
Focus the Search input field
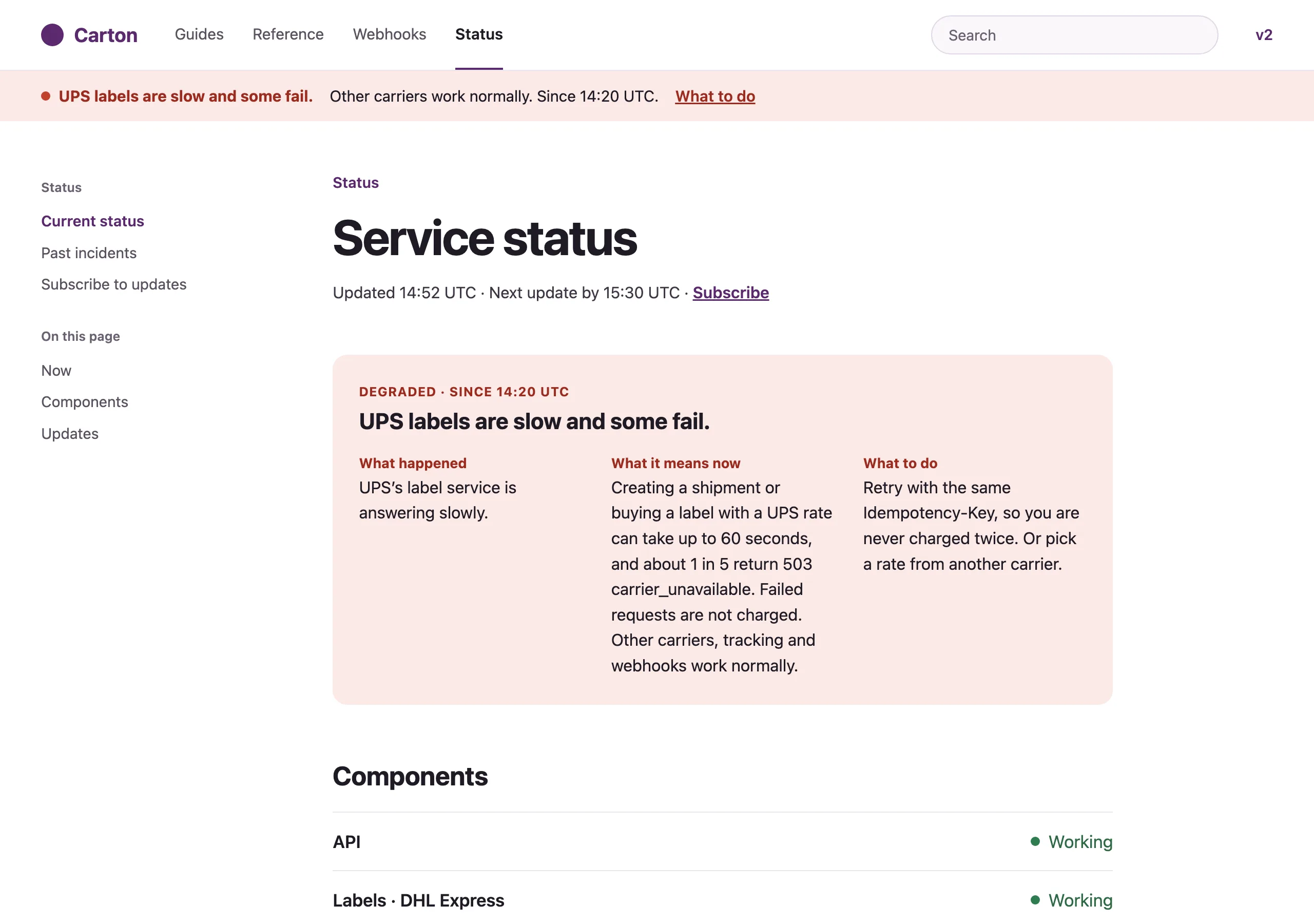pos(1074,35)
